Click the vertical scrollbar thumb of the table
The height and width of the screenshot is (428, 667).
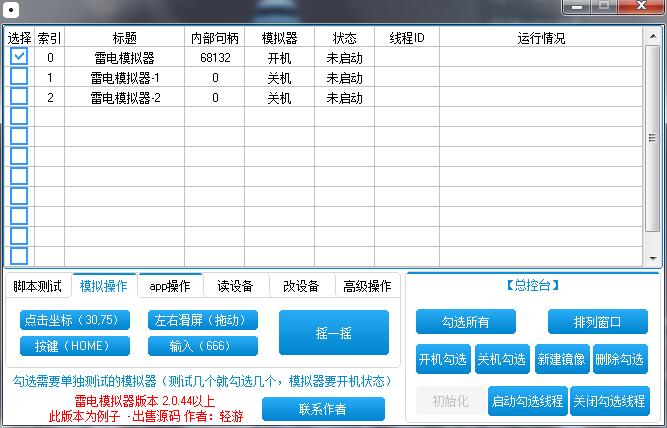coord(653,138)
